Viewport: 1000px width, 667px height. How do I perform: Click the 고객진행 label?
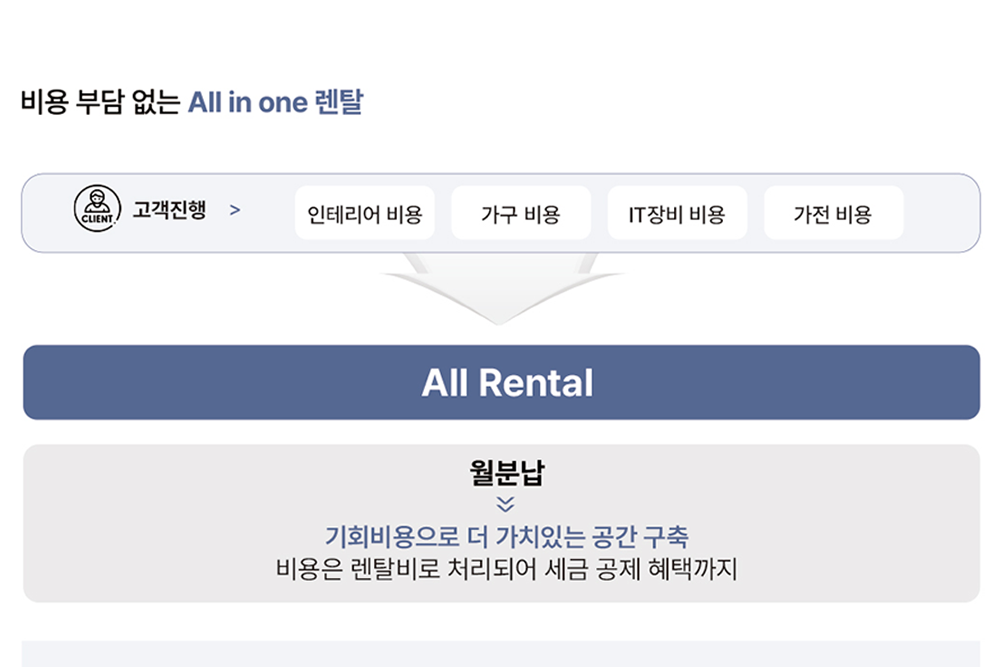(x=169, y=209)
